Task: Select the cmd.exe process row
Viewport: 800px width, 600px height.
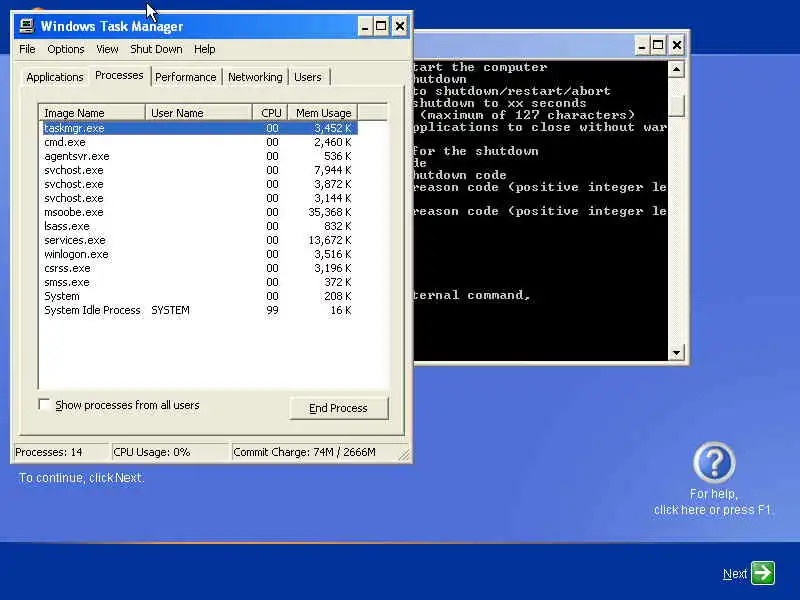Action: coord(199,142)
